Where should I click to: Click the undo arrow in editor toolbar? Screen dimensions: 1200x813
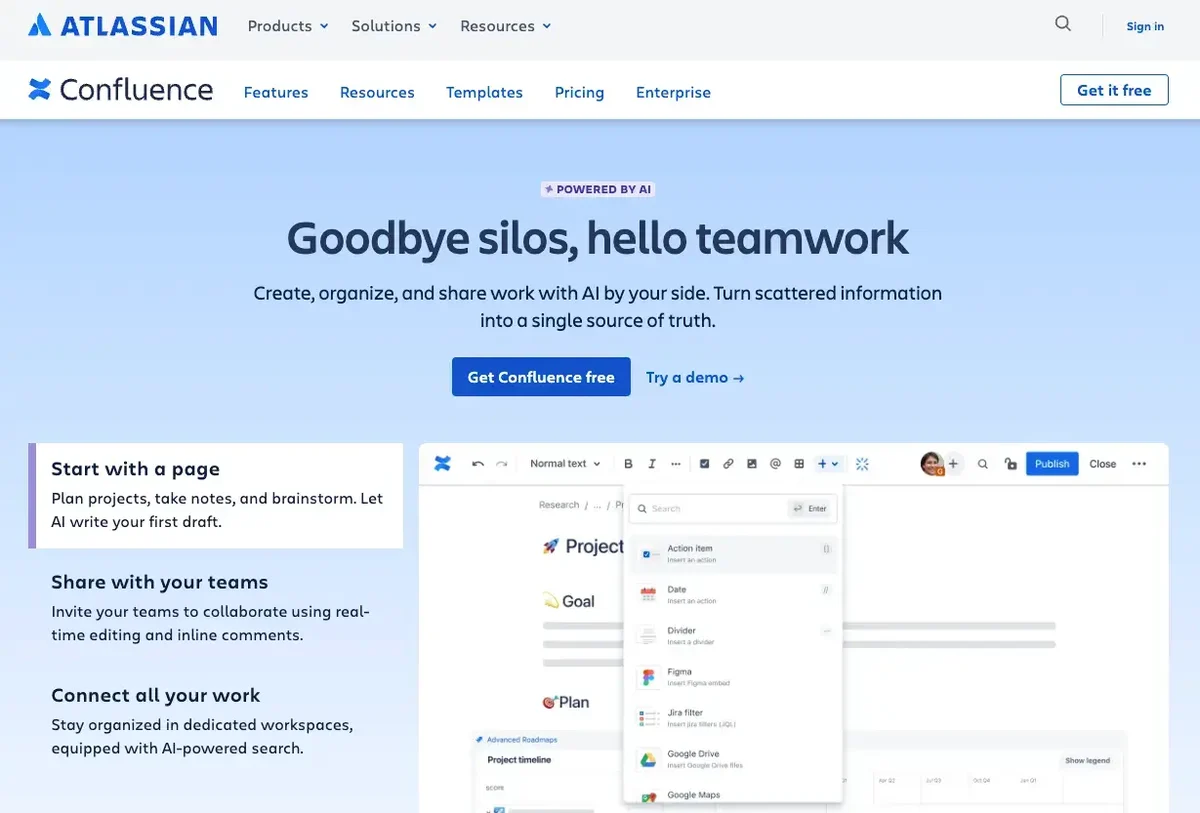478,464
